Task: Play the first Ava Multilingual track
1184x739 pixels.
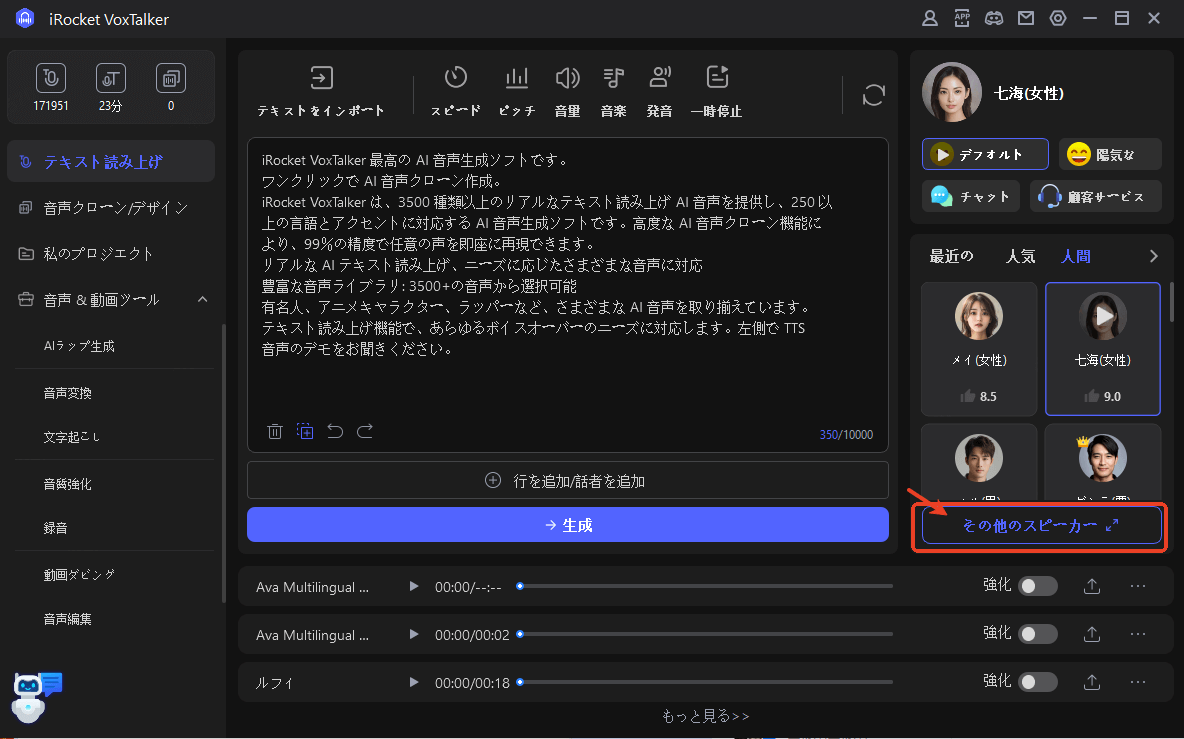Action: (414, 586)
